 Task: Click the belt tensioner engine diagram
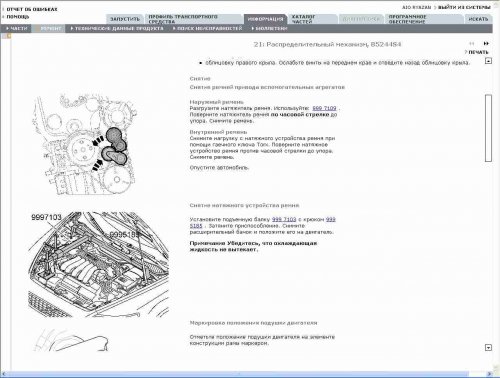pyautogui.click(x=85, y=144)
